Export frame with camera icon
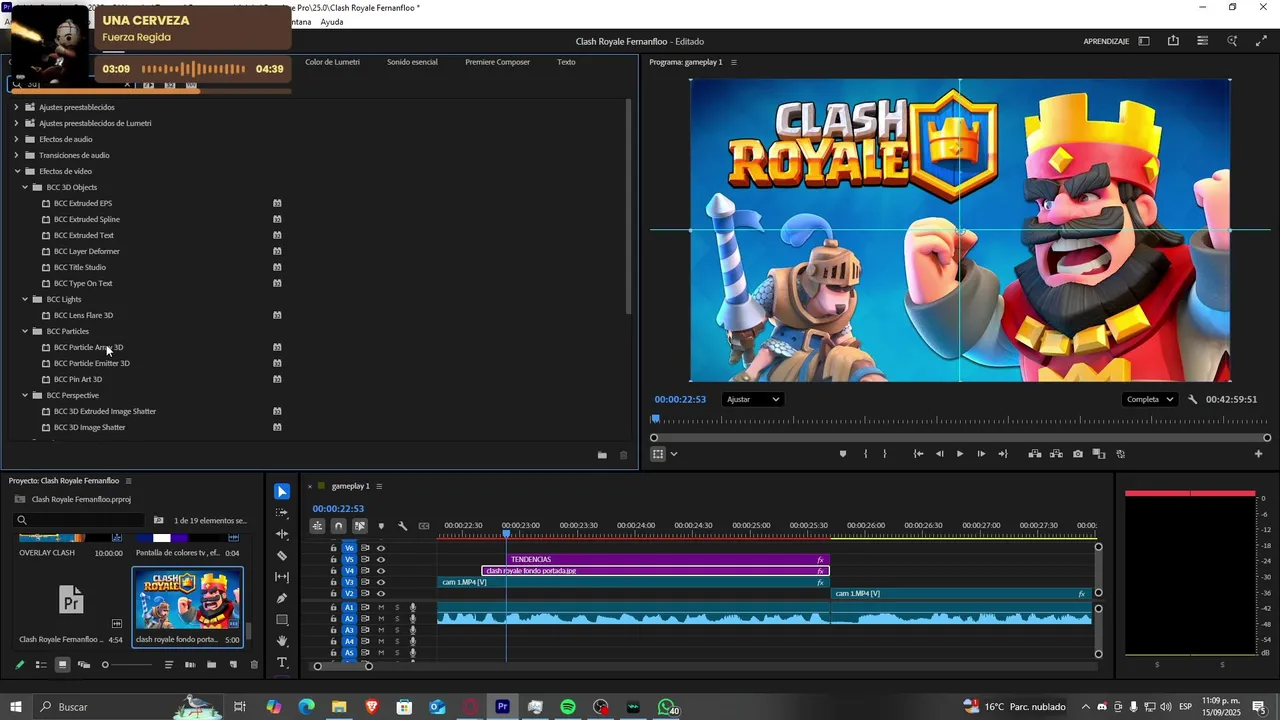1280x720 pixels. pos(1077,454)
